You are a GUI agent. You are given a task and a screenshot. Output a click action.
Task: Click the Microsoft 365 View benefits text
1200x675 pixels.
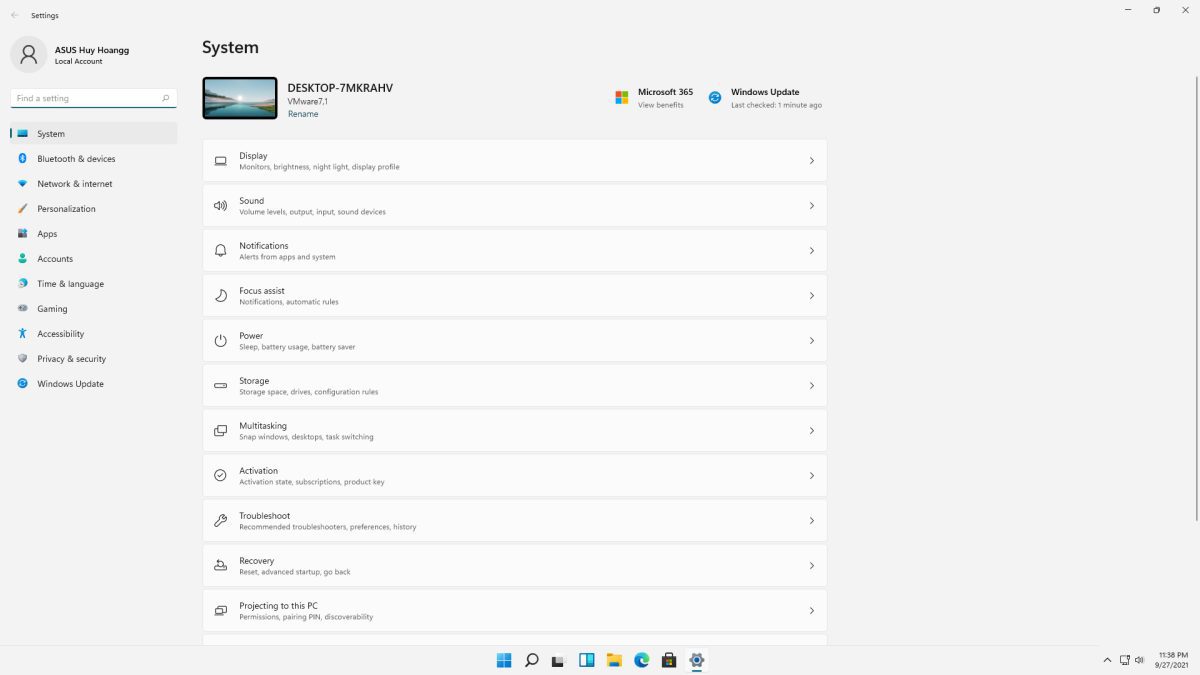click(661, 105)
